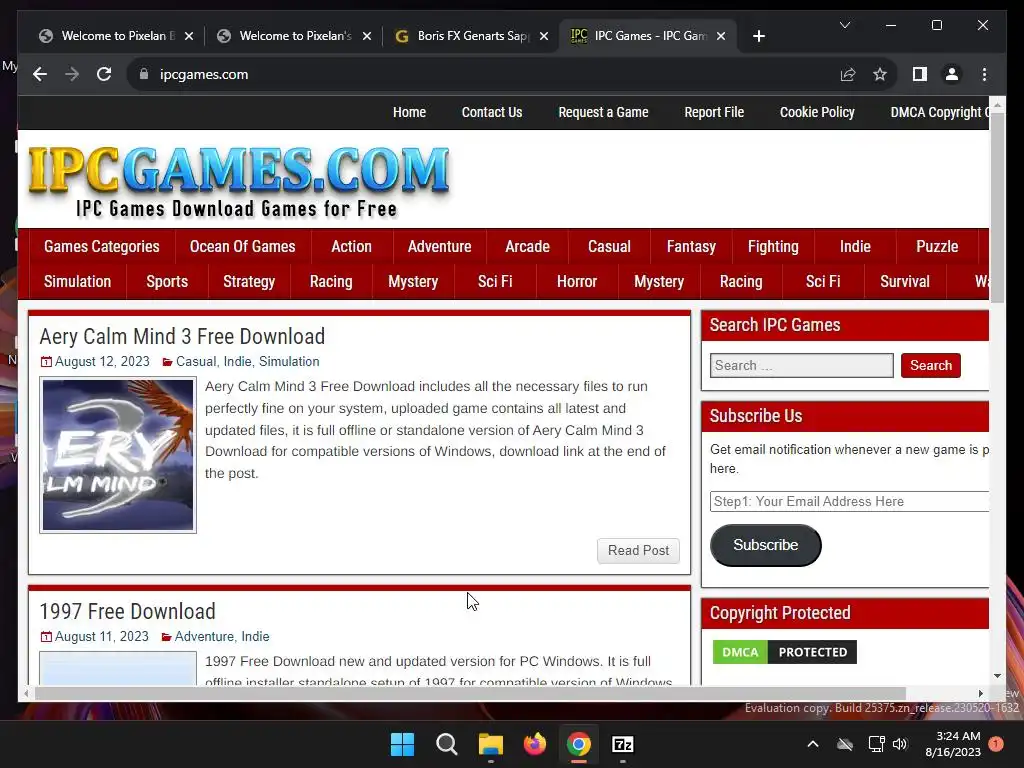The width and height of the screenshot is (1024, 768).
Task: Open Games Categories menu
Action: [102, 246]
